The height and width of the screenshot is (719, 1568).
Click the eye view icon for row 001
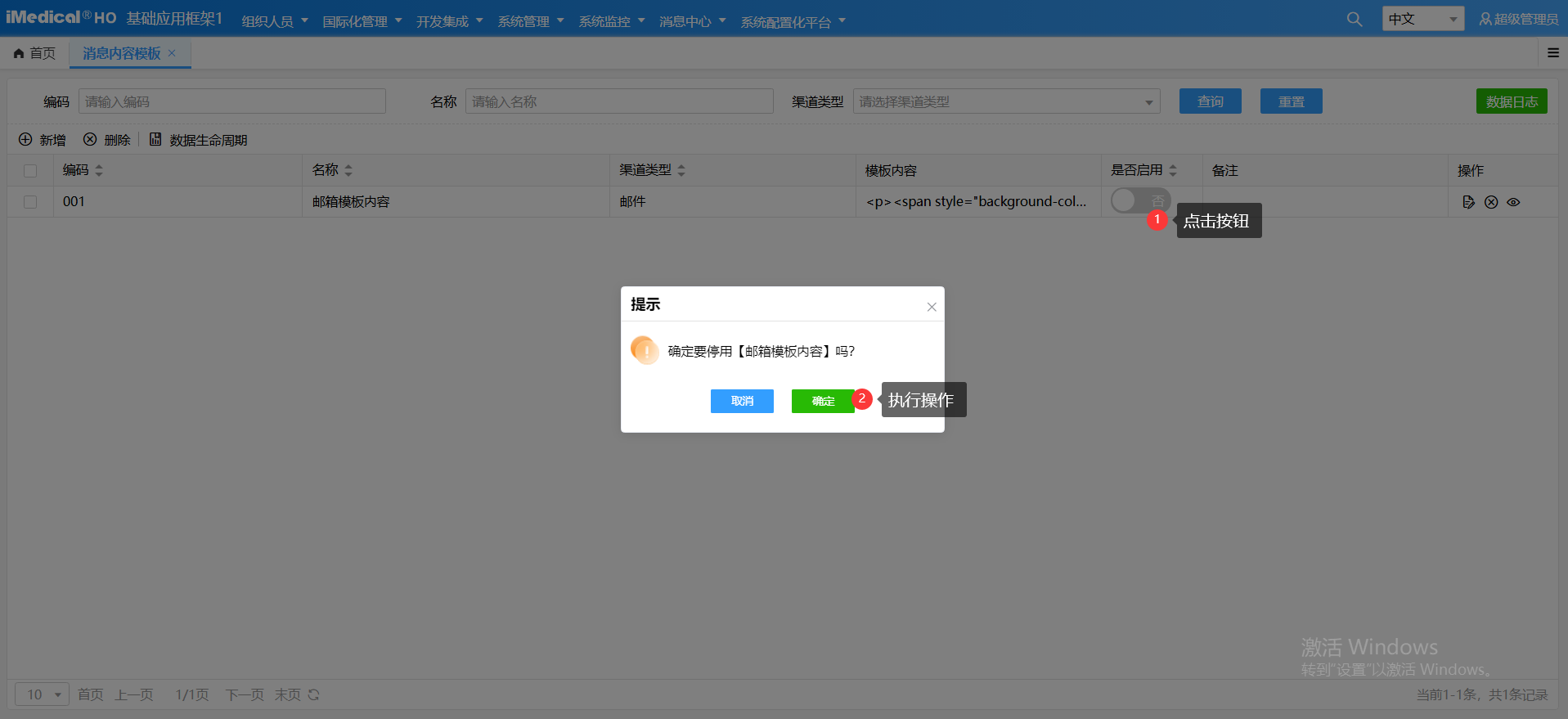tap(1513, 202)
